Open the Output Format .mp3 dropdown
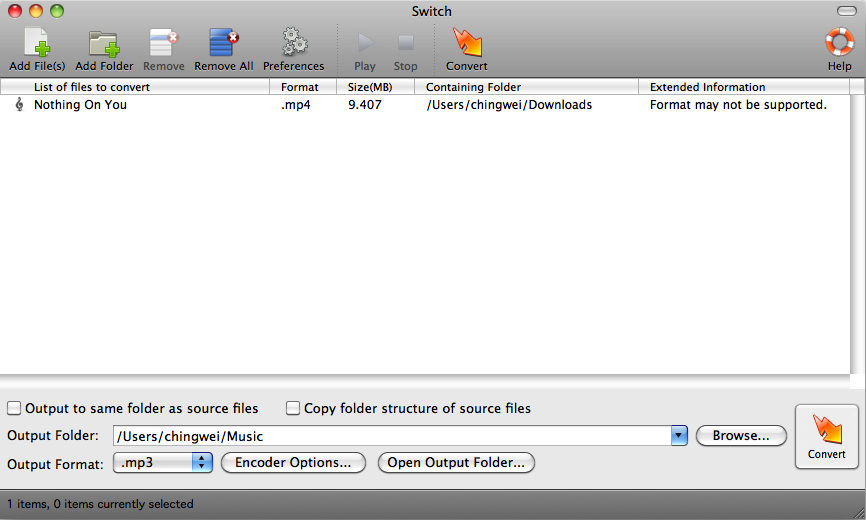 (163, 463)
